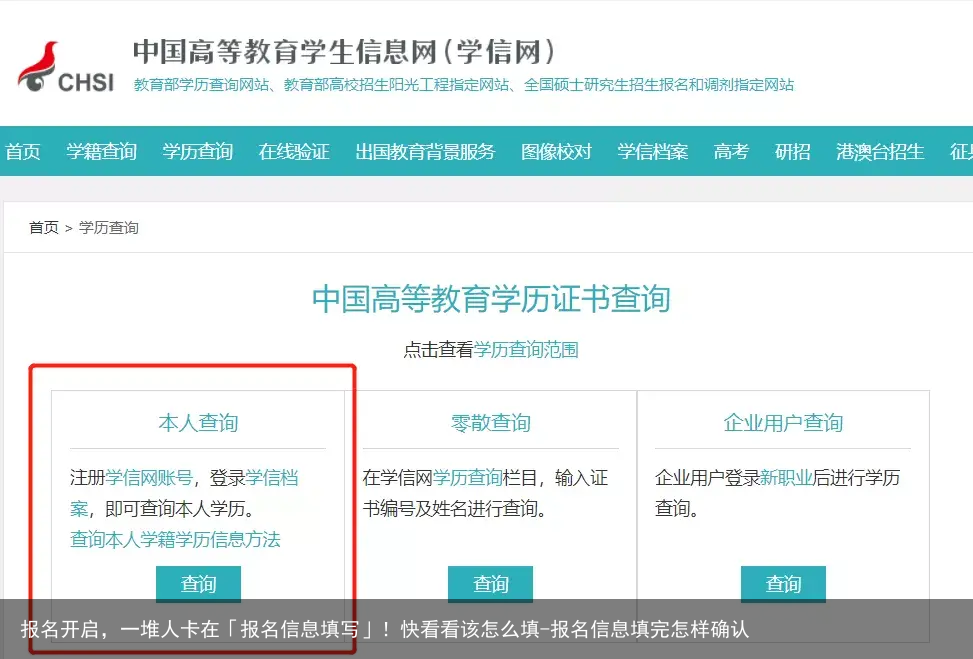The height and width of the screenshot is (659, 973).
Task: Open the 学信档案 navigation item
Action: point(652,152)
